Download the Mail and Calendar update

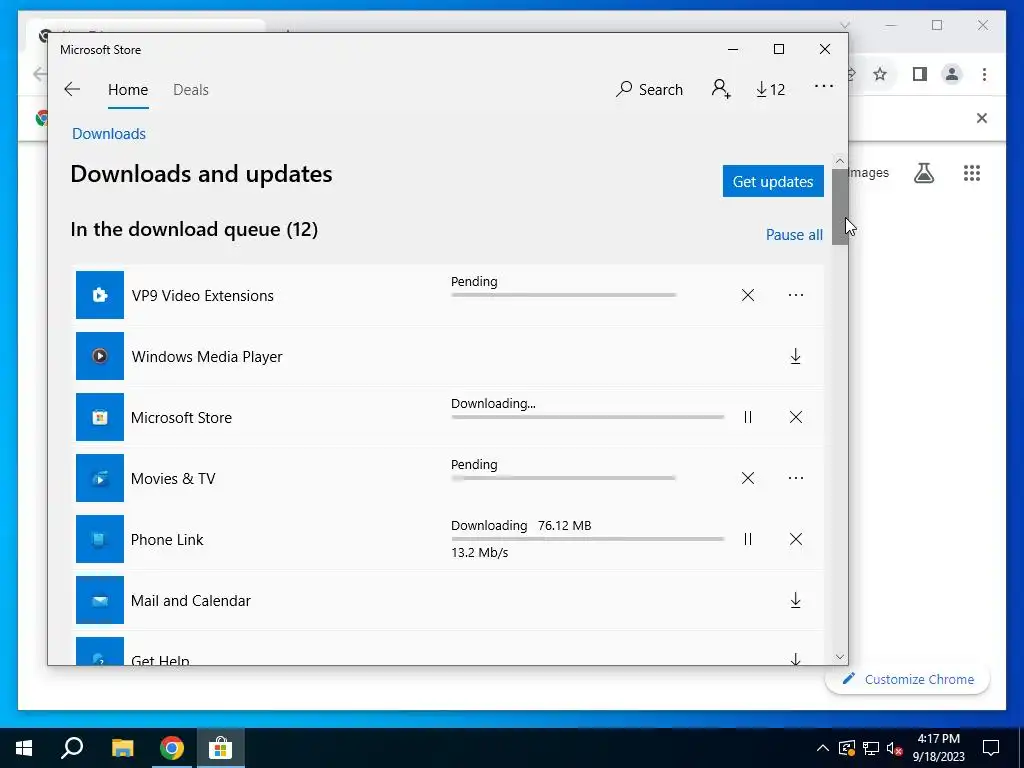click(x=795, y=600)
